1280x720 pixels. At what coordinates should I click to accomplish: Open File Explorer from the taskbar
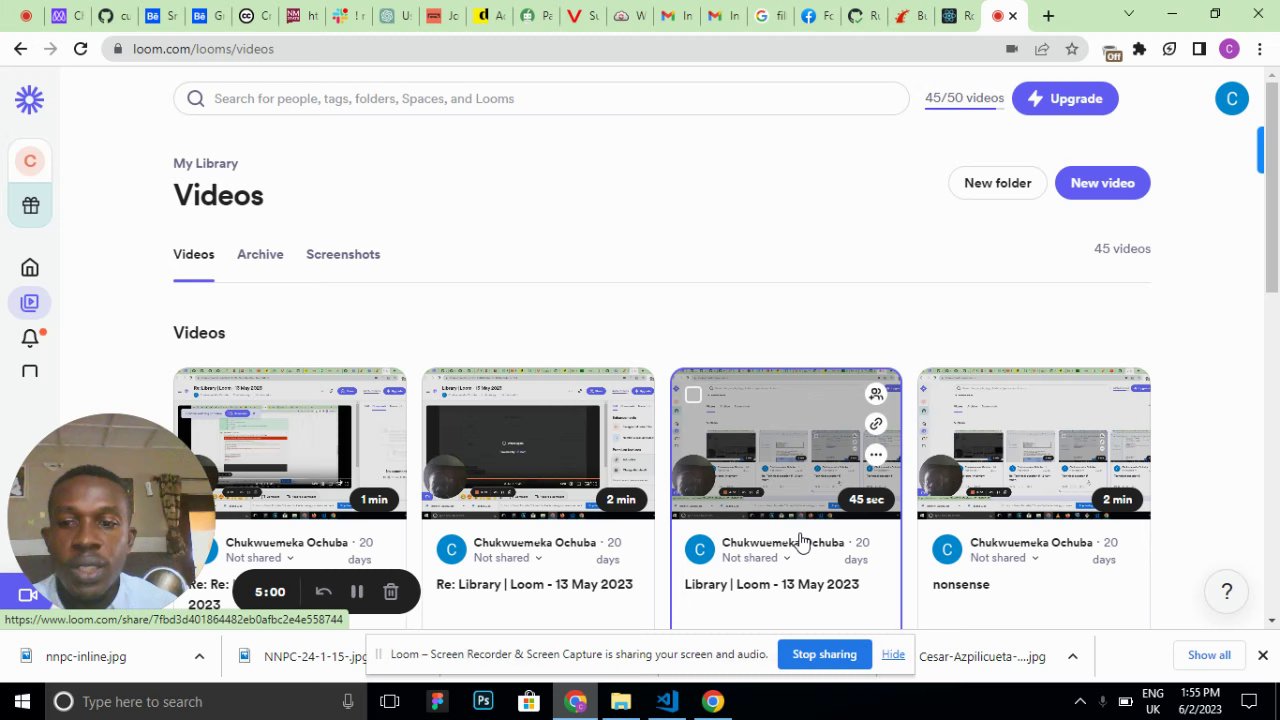click(x=621, y=701)
